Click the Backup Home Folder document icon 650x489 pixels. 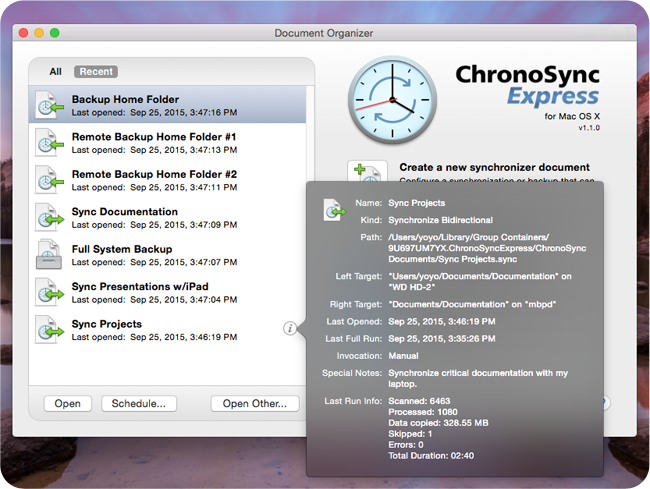(x=49, y=105)
